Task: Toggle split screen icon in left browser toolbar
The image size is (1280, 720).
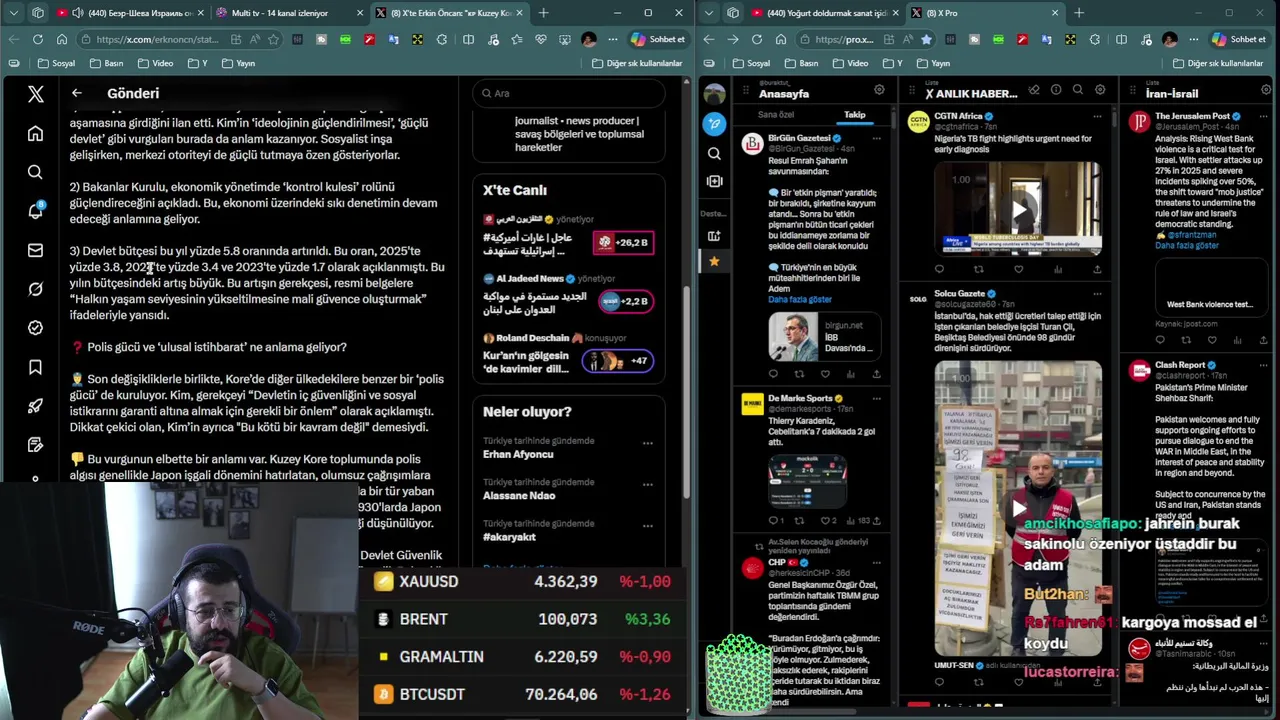Action: click(468, 39)
